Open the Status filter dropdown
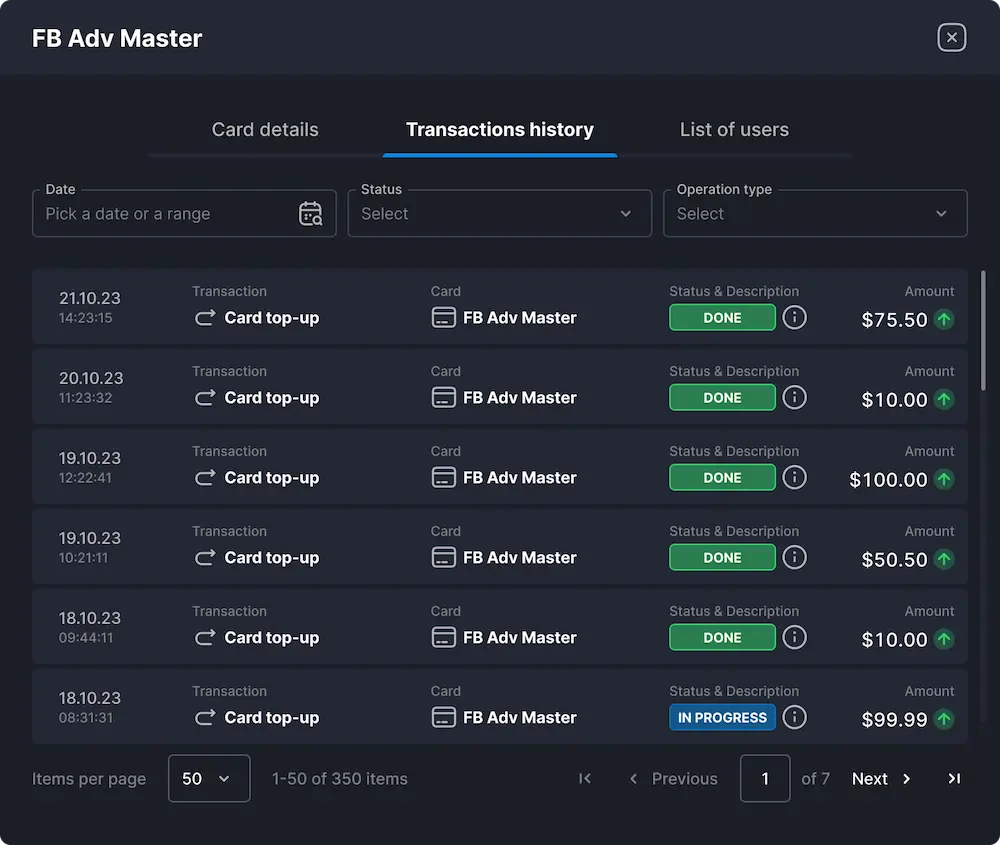Screen dimensions: 1000x845 coord(499,214)
